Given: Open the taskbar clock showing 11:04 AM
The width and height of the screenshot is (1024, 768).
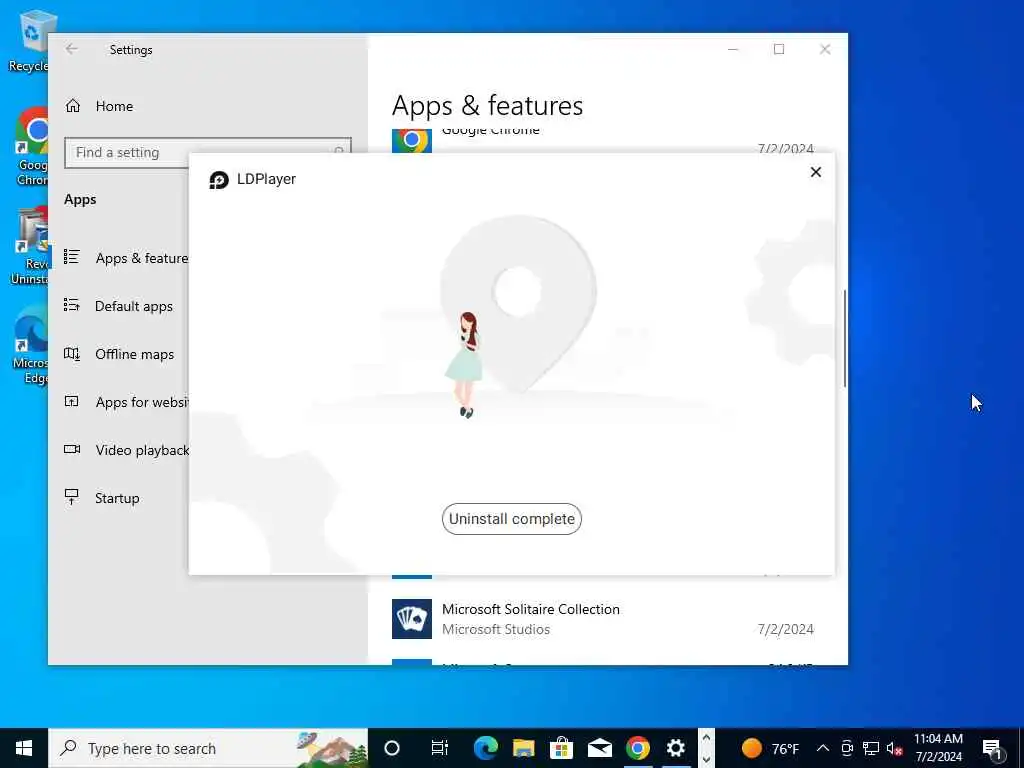Looking at the screenshot, I should [x=938, y=748].
